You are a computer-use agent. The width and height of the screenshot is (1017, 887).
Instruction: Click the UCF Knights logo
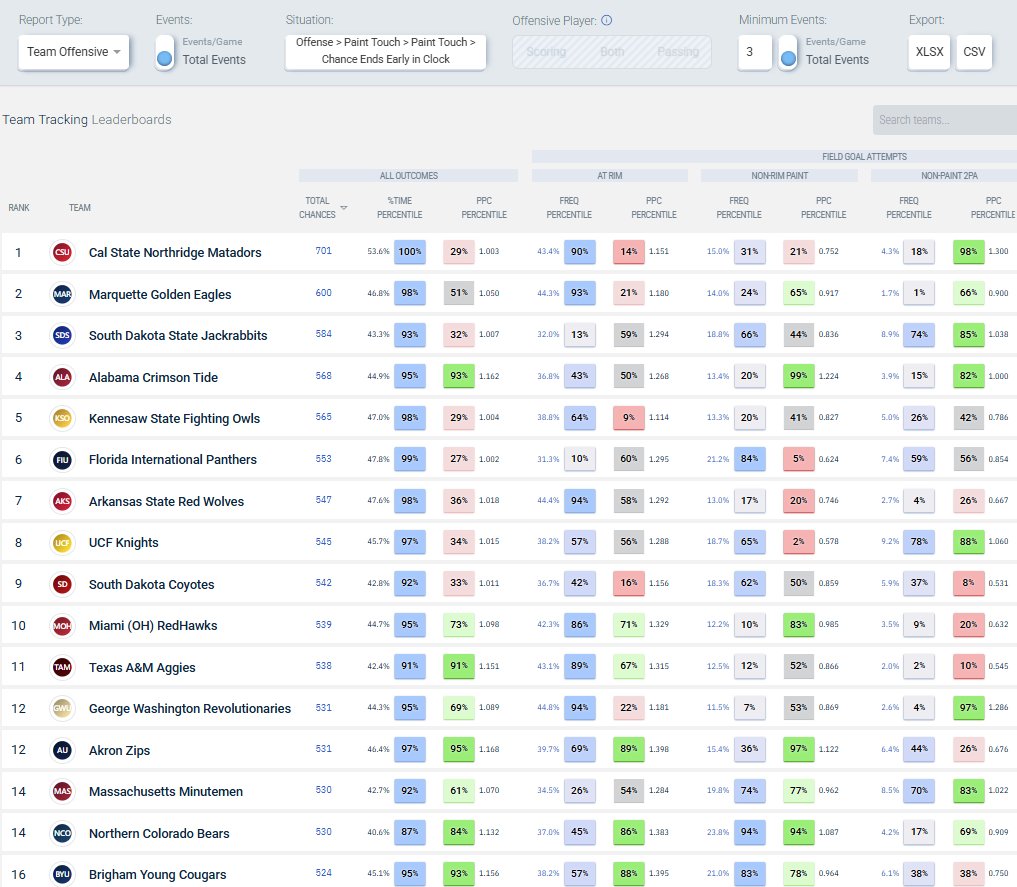point(62,543)
